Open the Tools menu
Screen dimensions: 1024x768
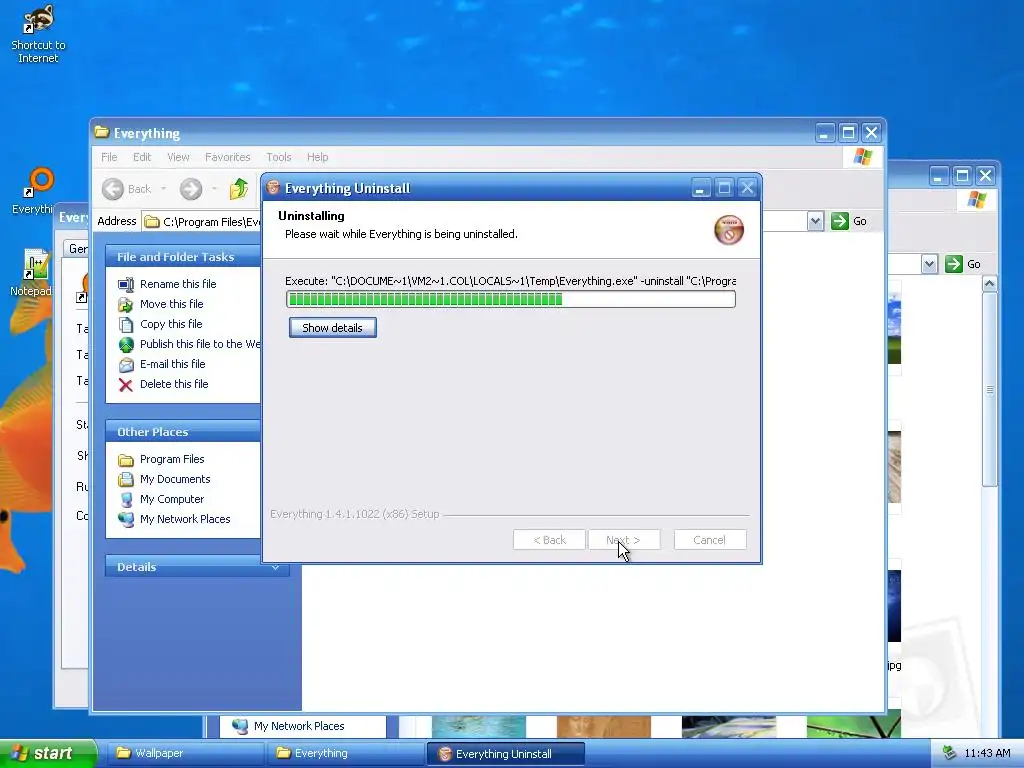(278, 157)
